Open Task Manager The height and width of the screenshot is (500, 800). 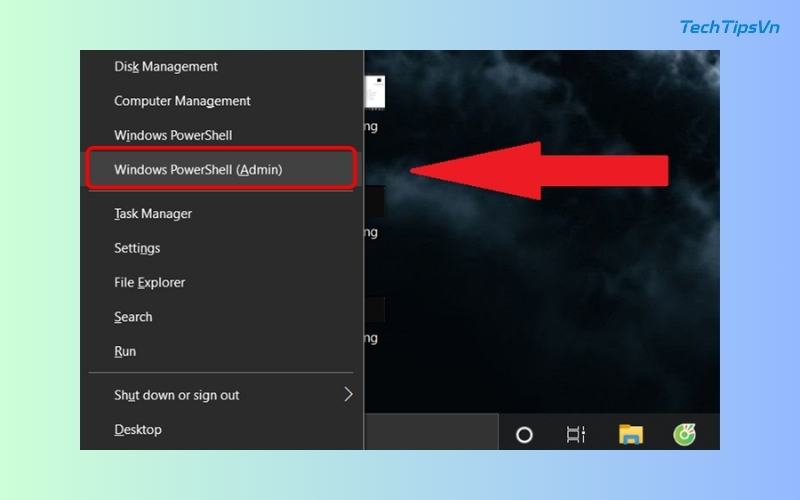click(221, 213)
